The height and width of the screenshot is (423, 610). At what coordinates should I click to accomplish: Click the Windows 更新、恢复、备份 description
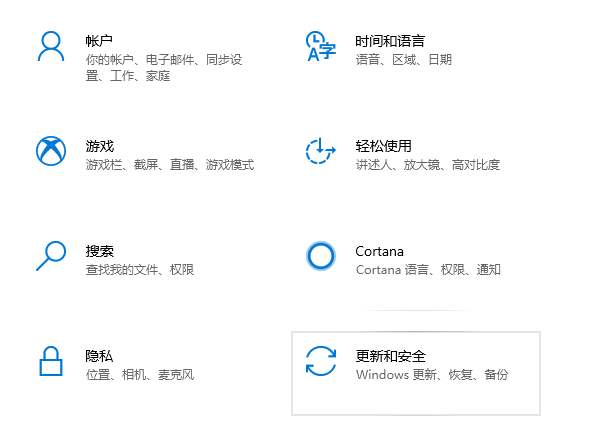[x=432, y=375]
